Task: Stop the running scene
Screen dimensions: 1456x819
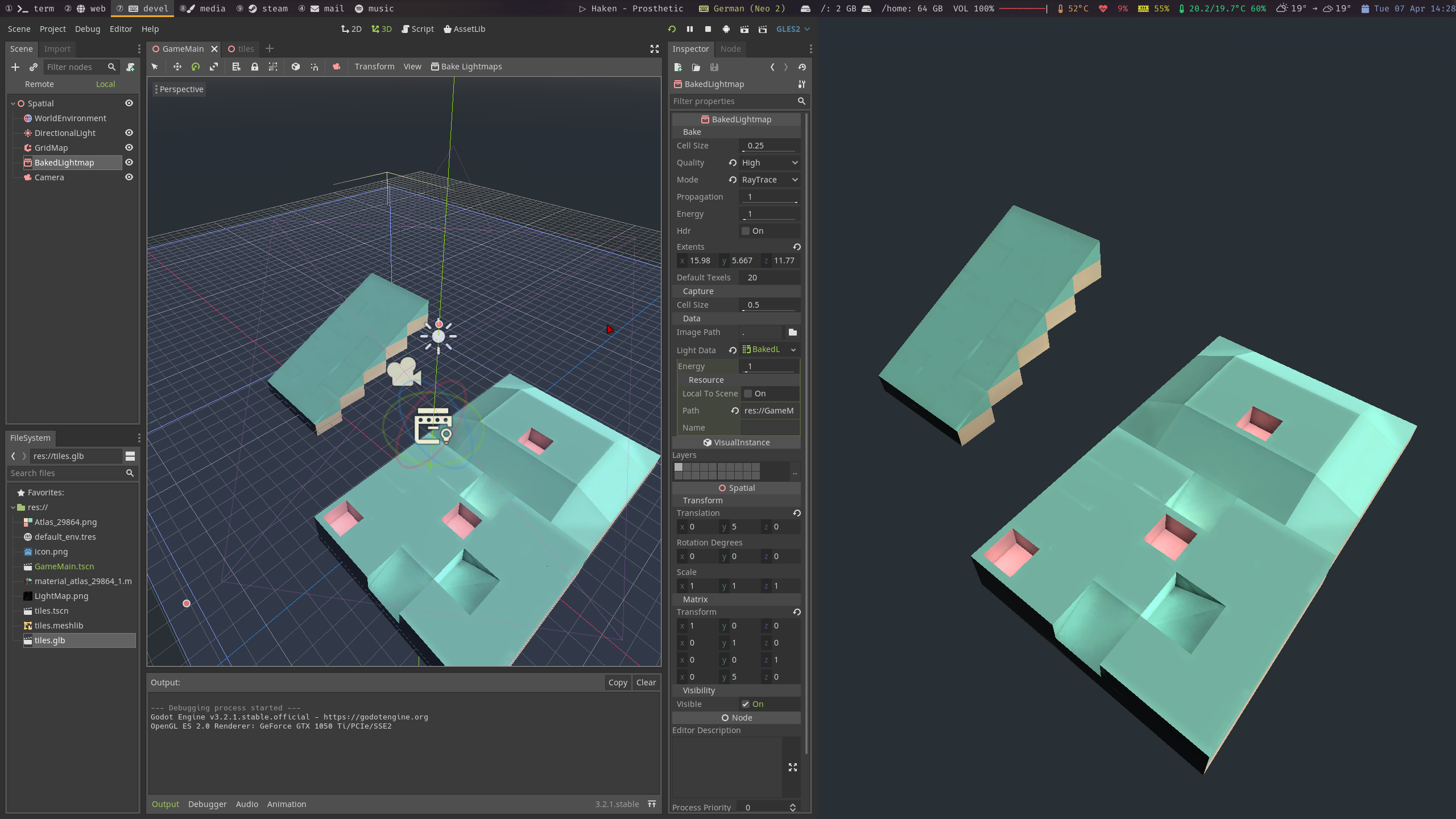Action: (x=708, y=29)
